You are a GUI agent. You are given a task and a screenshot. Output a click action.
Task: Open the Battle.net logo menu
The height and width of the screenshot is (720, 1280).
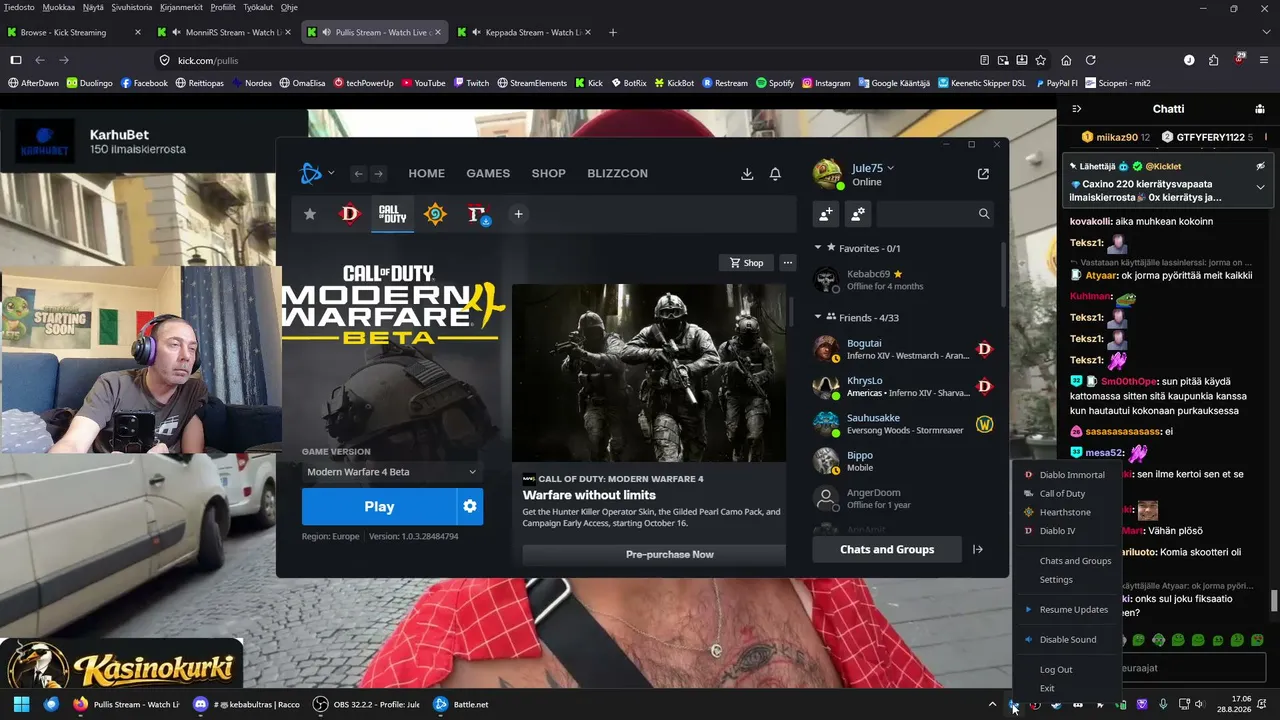316,173
